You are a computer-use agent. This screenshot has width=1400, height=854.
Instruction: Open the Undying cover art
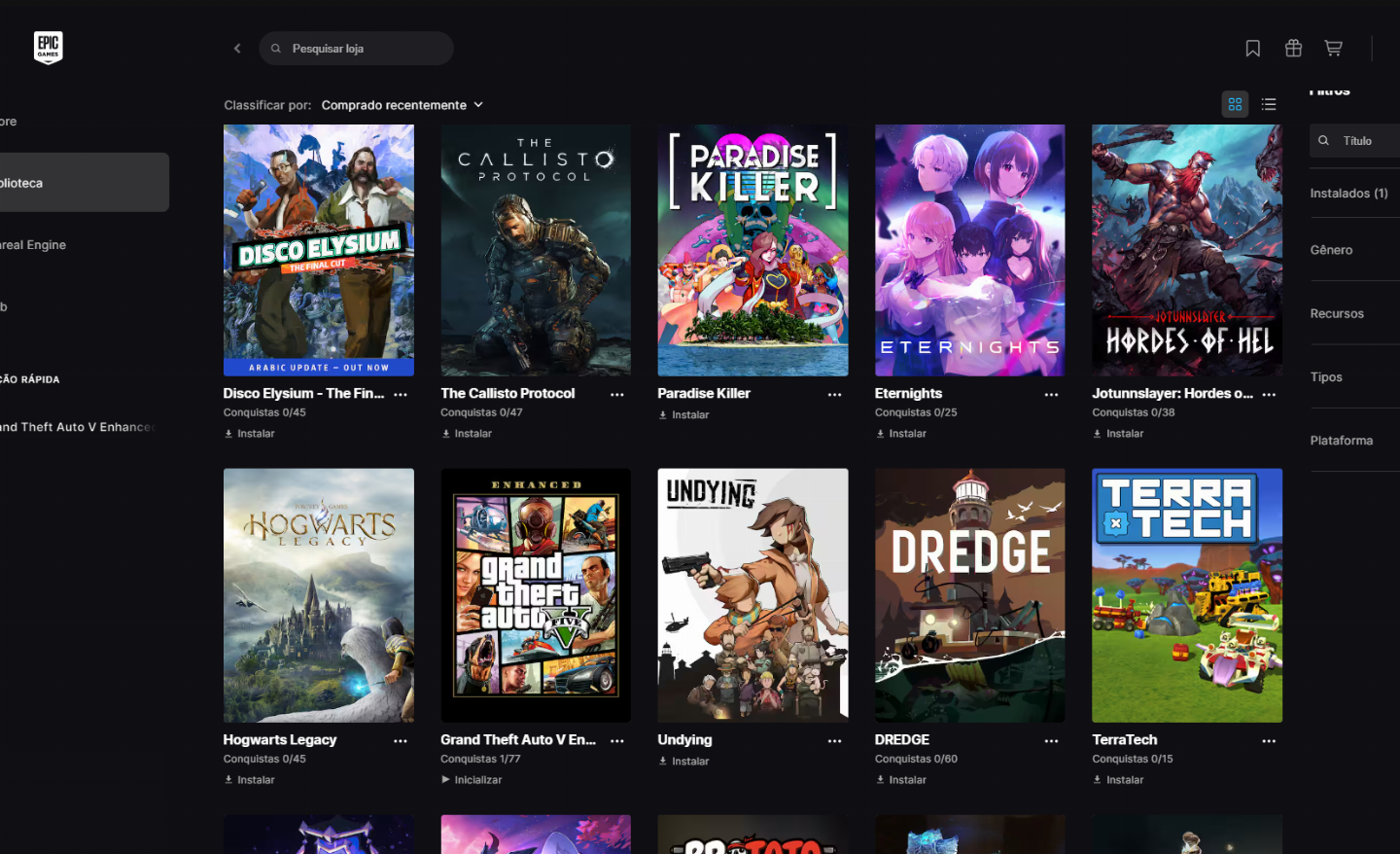(x=752, y=595)
